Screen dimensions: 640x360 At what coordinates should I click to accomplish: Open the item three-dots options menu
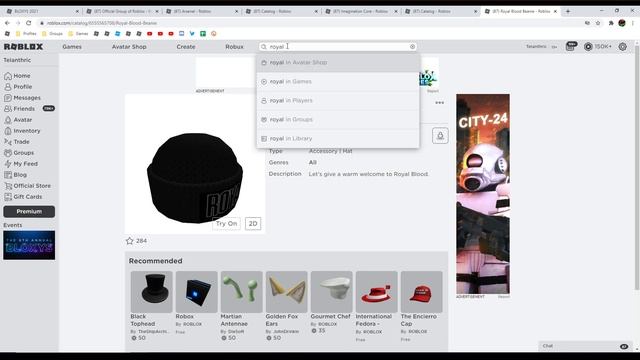click(x=440, y=102)
